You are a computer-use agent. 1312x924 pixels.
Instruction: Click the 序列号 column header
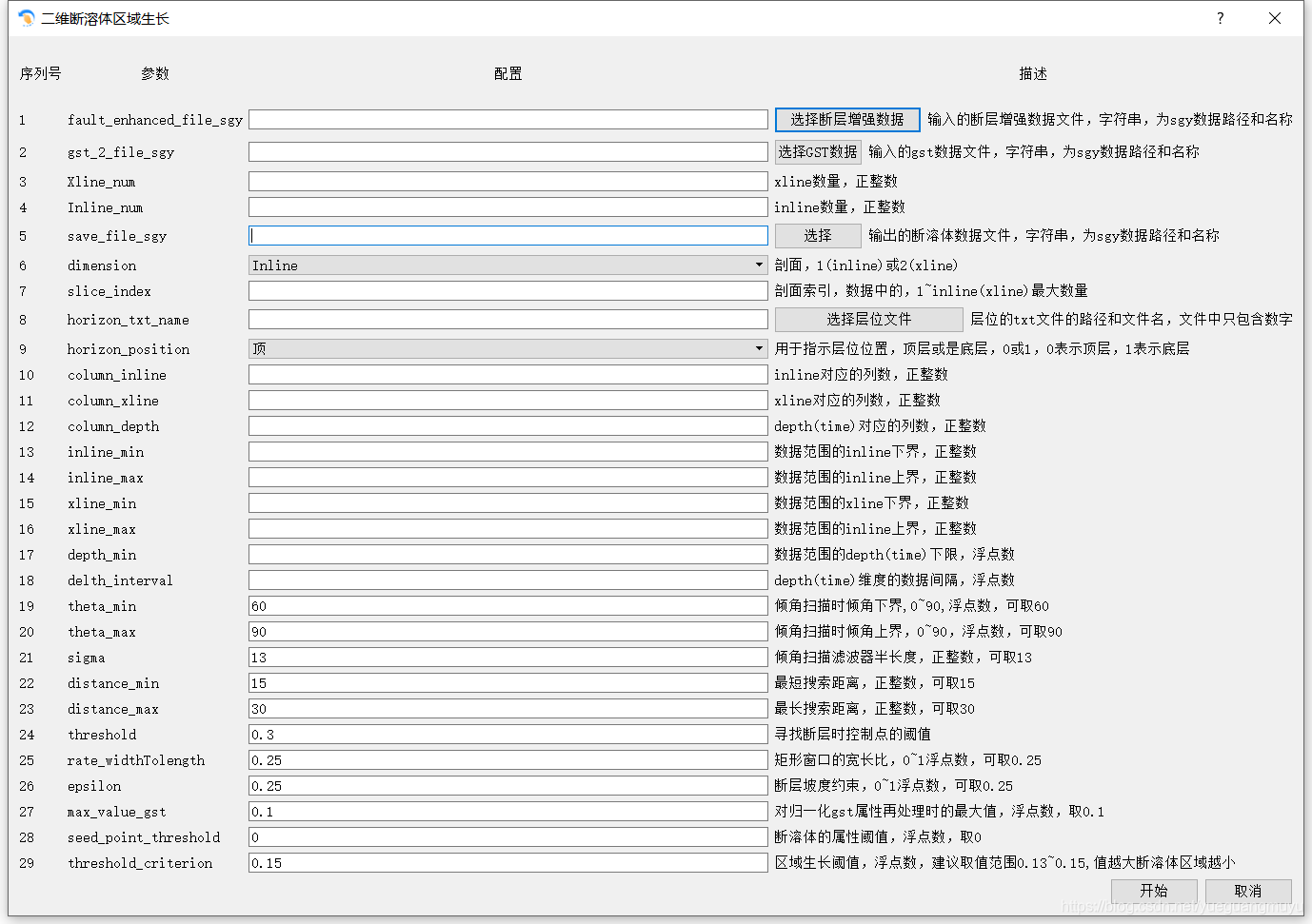(40, 73)
